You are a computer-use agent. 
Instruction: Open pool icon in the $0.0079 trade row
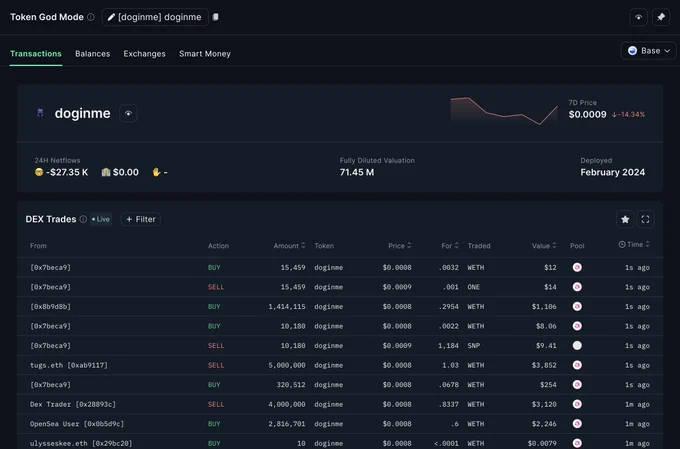coord(577,443)
